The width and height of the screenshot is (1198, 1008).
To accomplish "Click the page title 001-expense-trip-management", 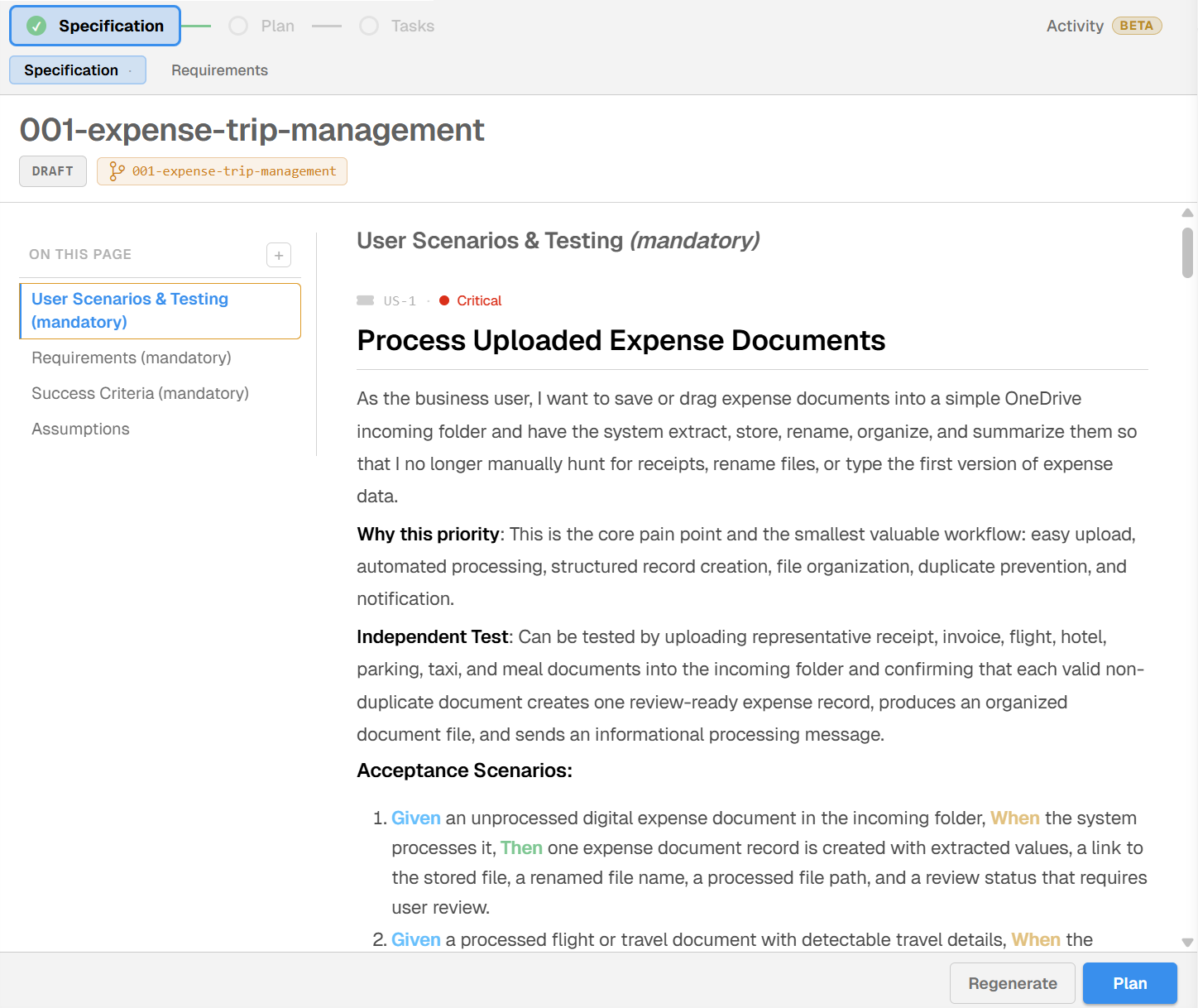I will [x=252, y=130].
